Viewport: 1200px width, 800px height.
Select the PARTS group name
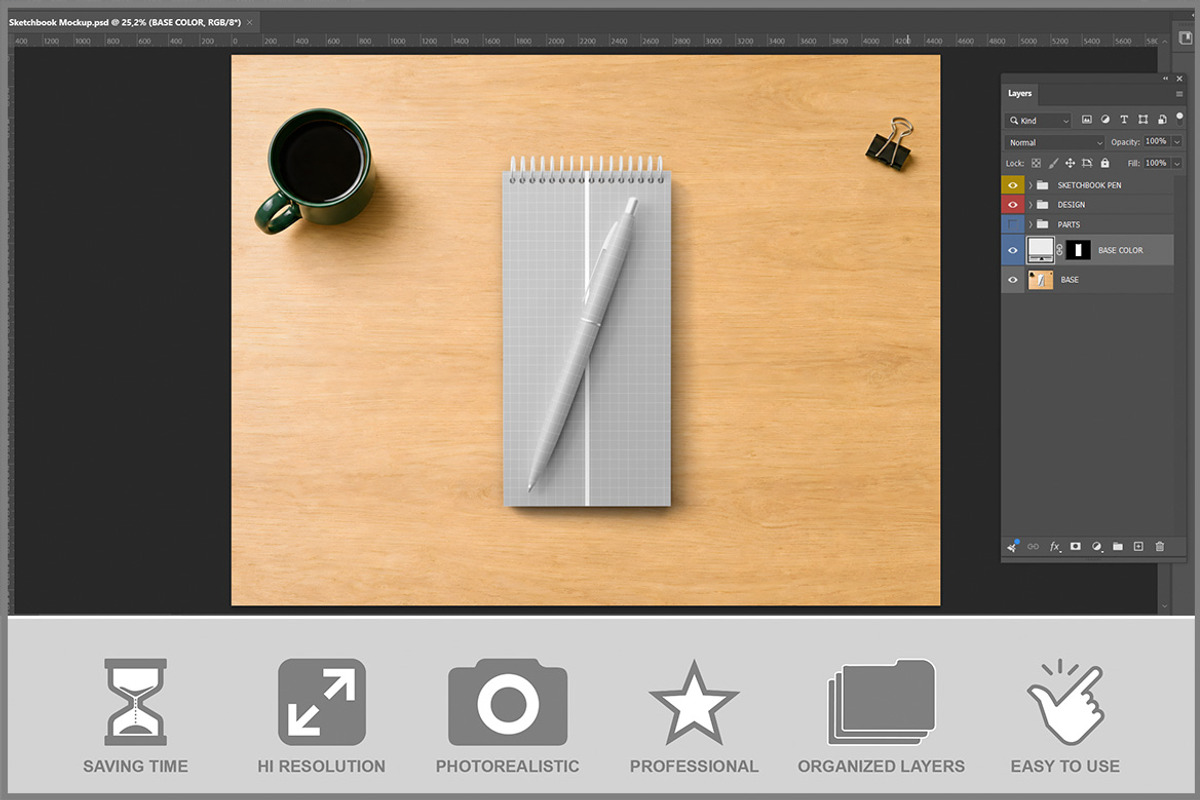coord(1069,225)
